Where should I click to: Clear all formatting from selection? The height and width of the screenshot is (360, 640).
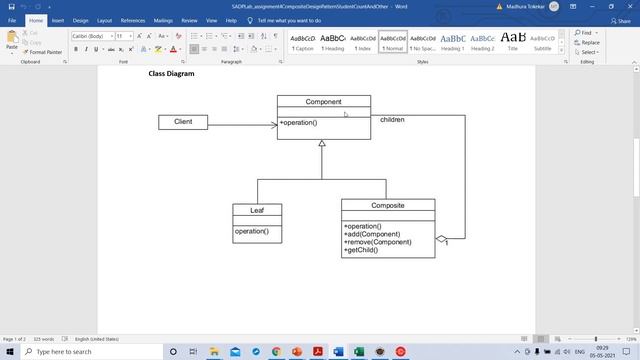(x=178, y=36)
